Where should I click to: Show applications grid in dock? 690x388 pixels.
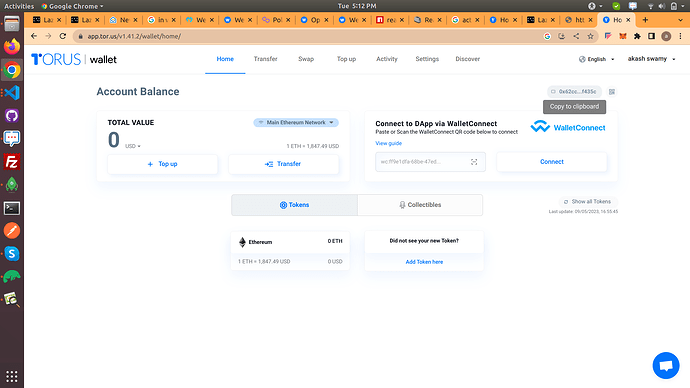[12, 376]
